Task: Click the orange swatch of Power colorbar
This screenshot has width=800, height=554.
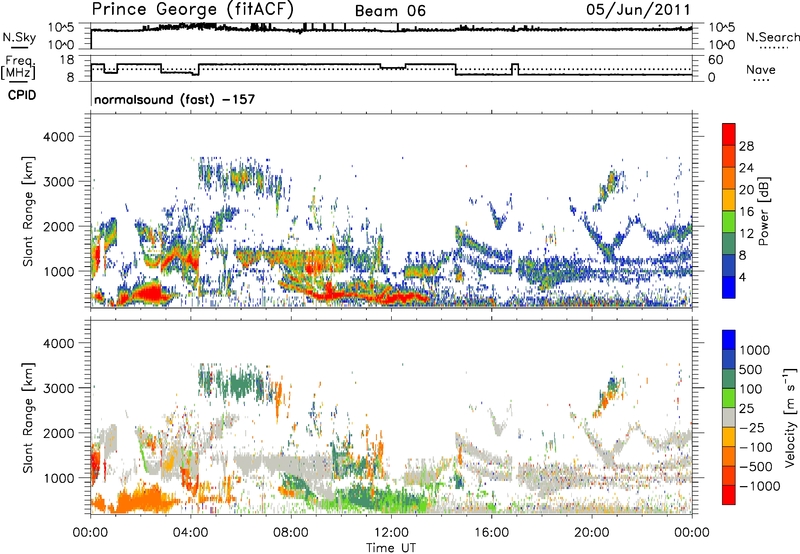Action: 729,177
